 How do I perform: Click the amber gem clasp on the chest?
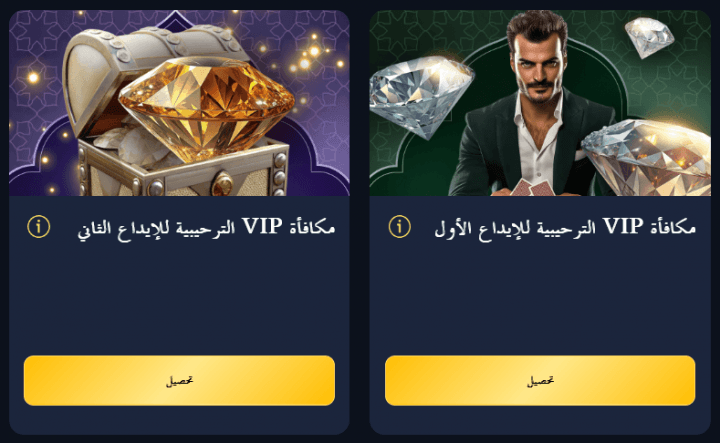click(x=222, y=184)
